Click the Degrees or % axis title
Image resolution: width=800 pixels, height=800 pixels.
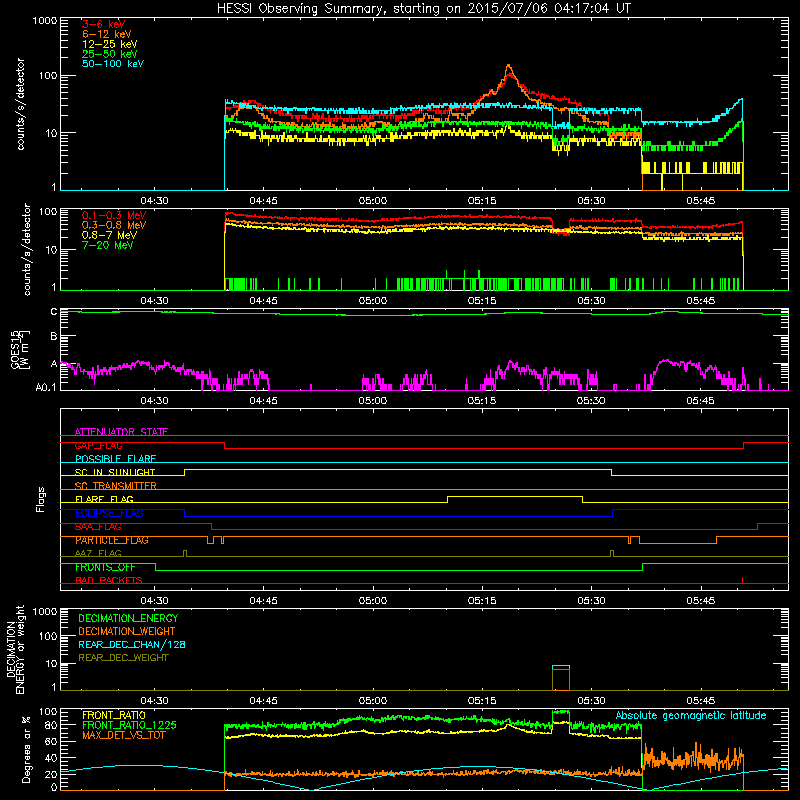(26, 750)
